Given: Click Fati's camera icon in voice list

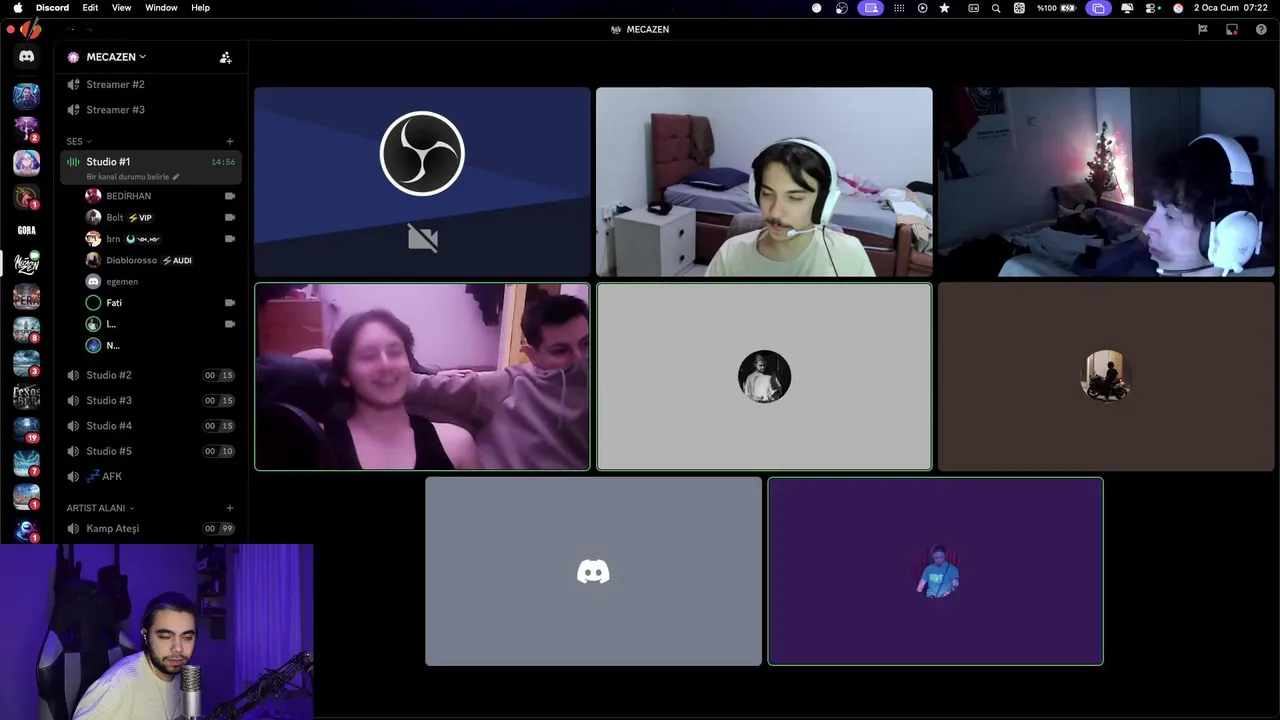Looking at the screenshot, I should [x=230, y=302].
